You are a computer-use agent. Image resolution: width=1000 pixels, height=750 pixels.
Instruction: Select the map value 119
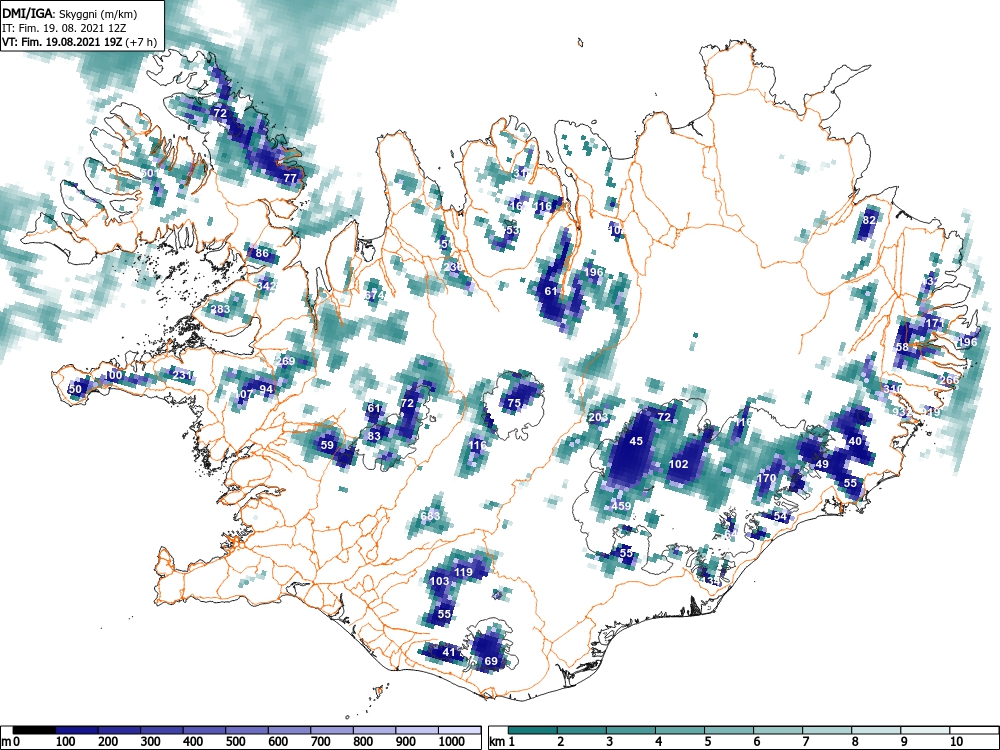point(463,571)
